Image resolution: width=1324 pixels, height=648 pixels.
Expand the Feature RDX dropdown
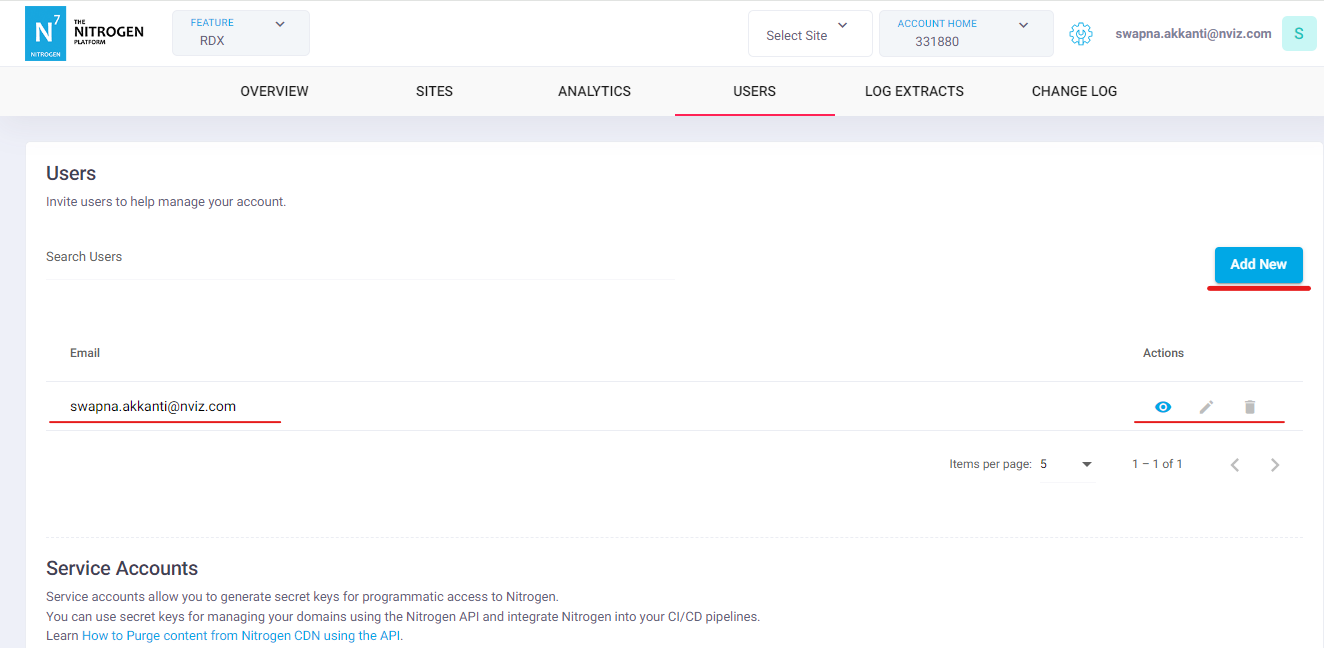coord(240,33)
